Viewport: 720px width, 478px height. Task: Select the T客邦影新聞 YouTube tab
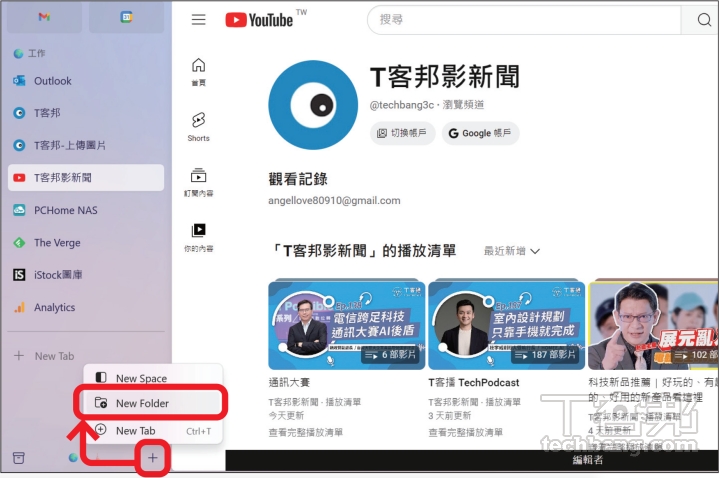pos(86,178)
